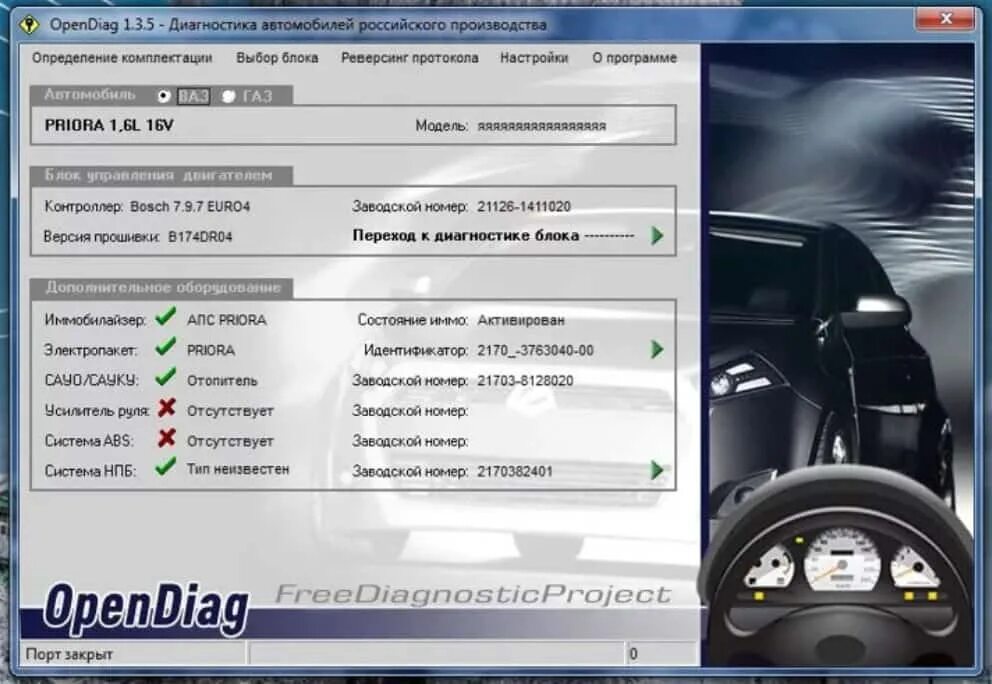Open the Определение комплектации menu
This screenshot has height=684, width=992.
coord(122,58)
